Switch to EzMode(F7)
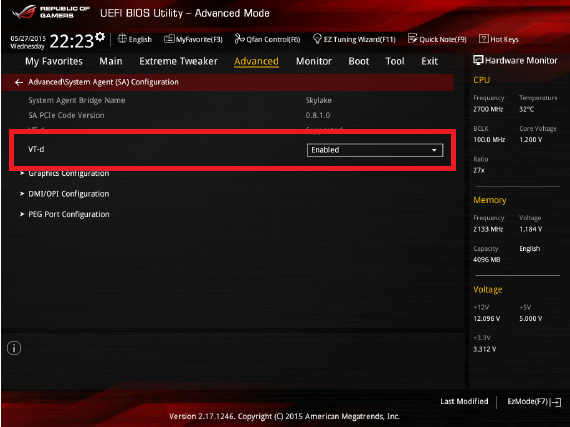The width and height of the screenshot is (570, 427). [534, 402]
